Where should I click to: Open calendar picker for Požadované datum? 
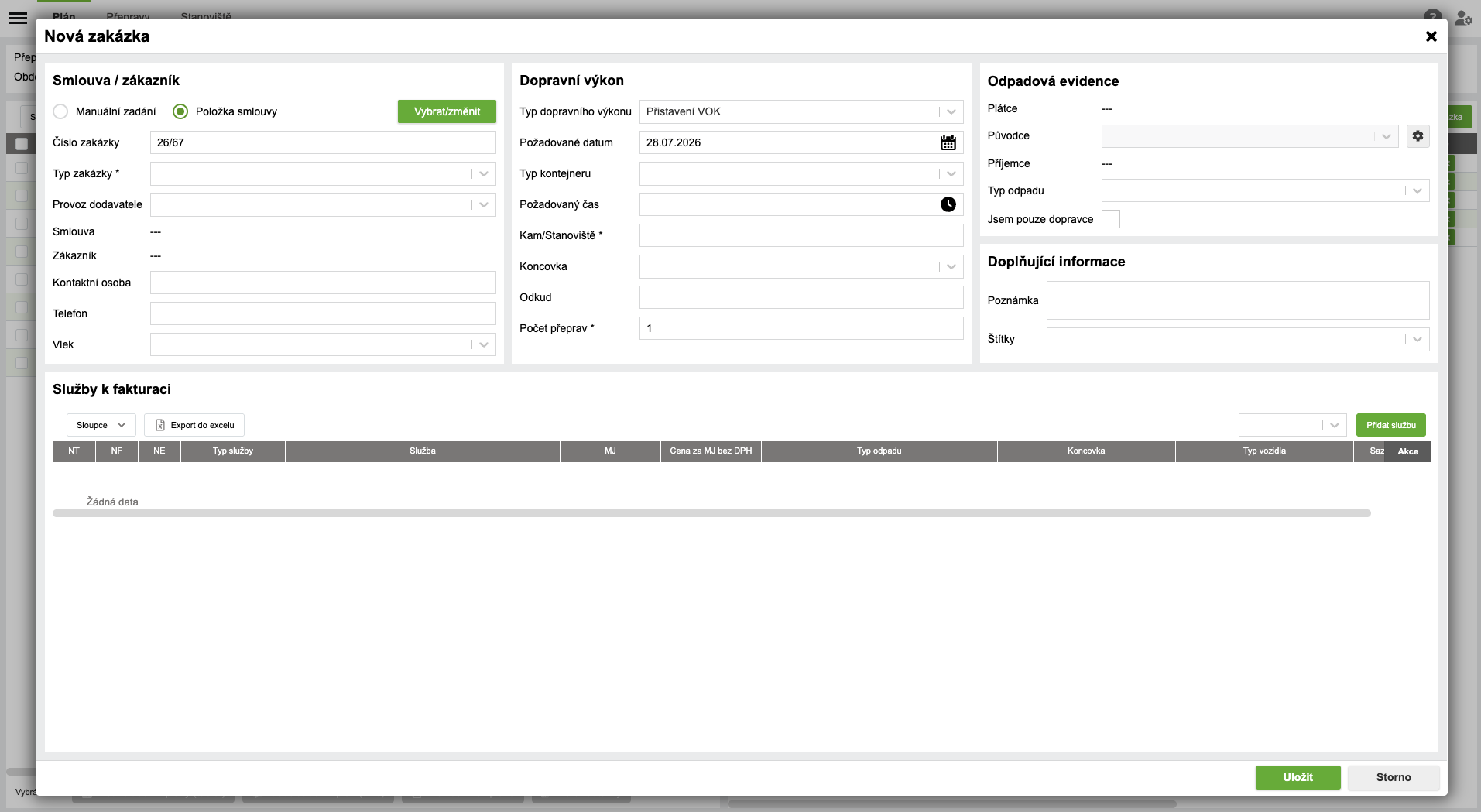coord(948,142)
